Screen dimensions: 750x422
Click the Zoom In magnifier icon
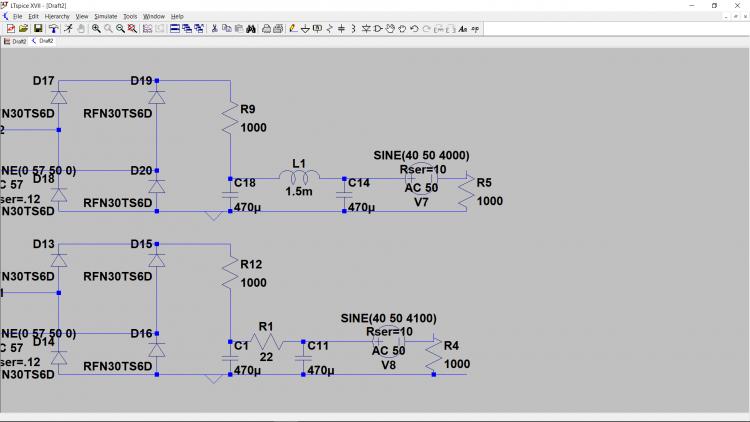(96, 29)
